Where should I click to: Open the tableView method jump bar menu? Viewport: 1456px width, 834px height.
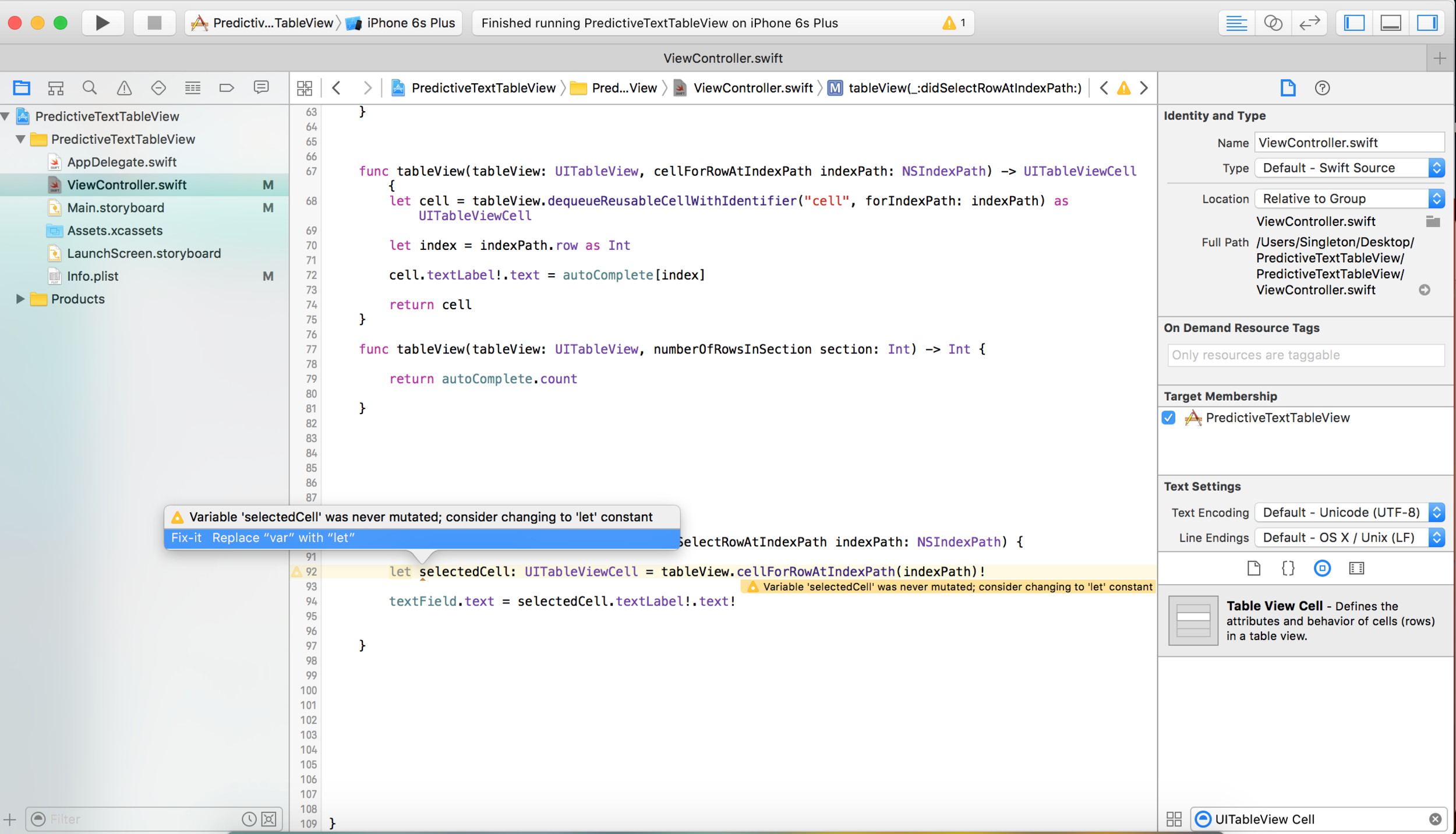[955, 88]
